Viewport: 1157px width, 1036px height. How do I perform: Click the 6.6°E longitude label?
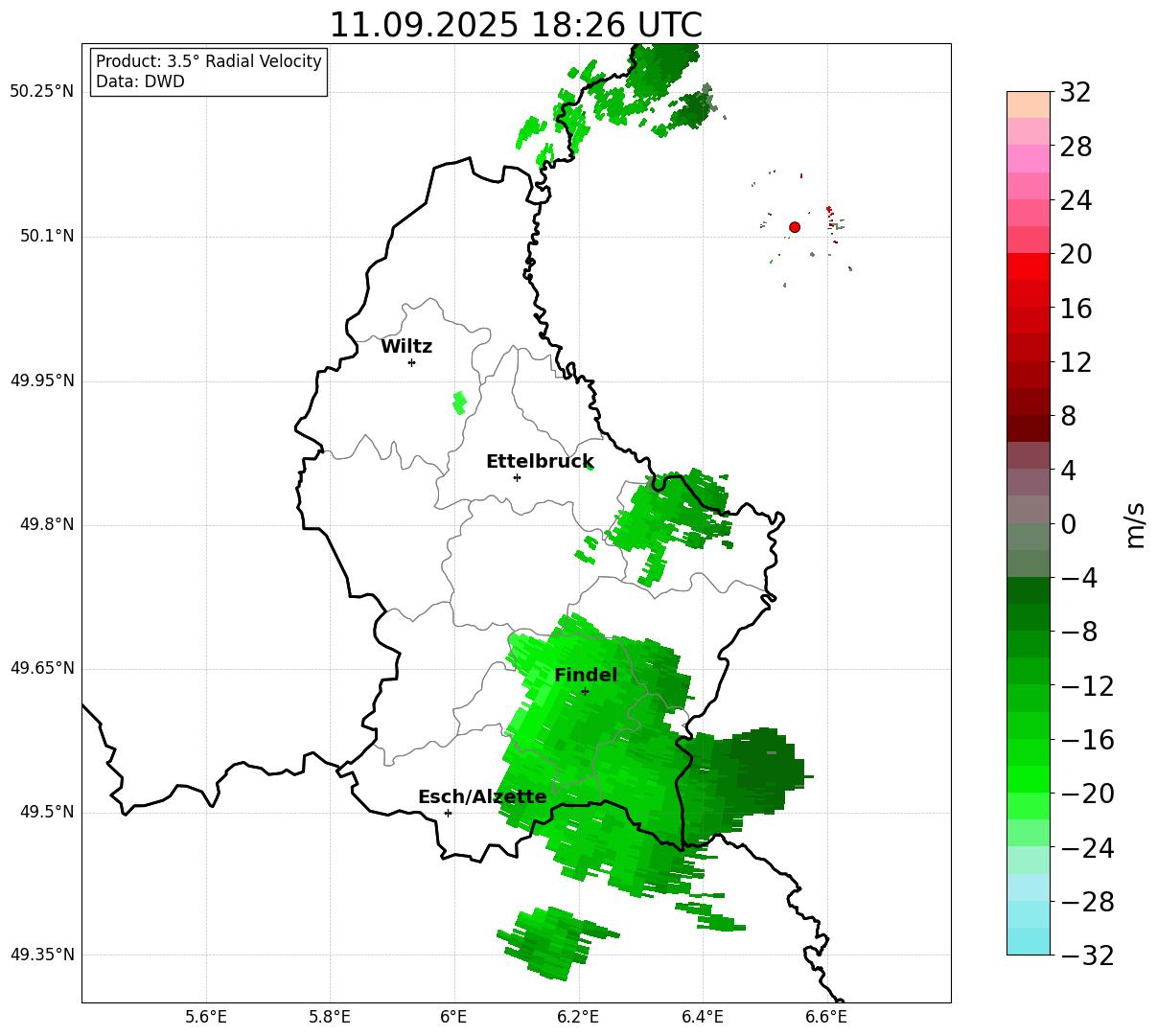[827, 1018]
